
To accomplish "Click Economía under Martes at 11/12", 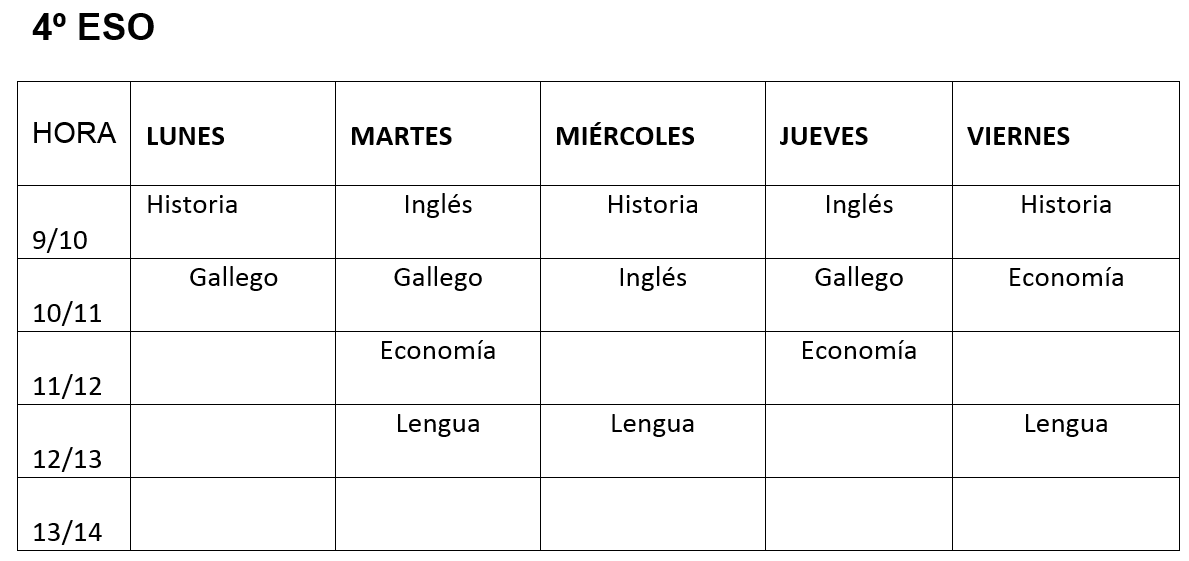I will coord(438,351).
